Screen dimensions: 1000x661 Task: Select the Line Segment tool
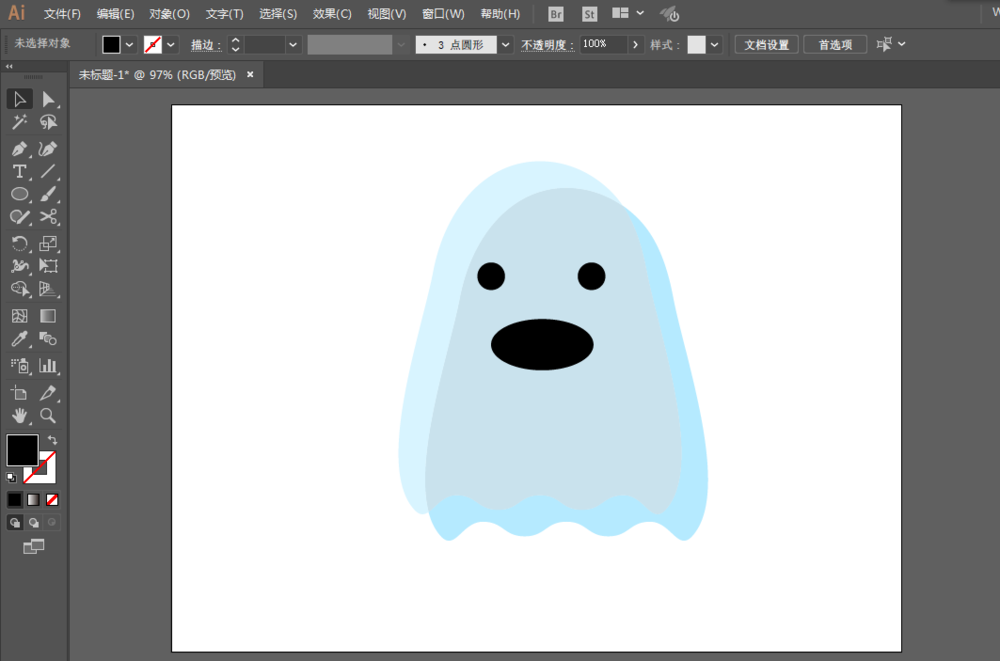pos(48,171)
